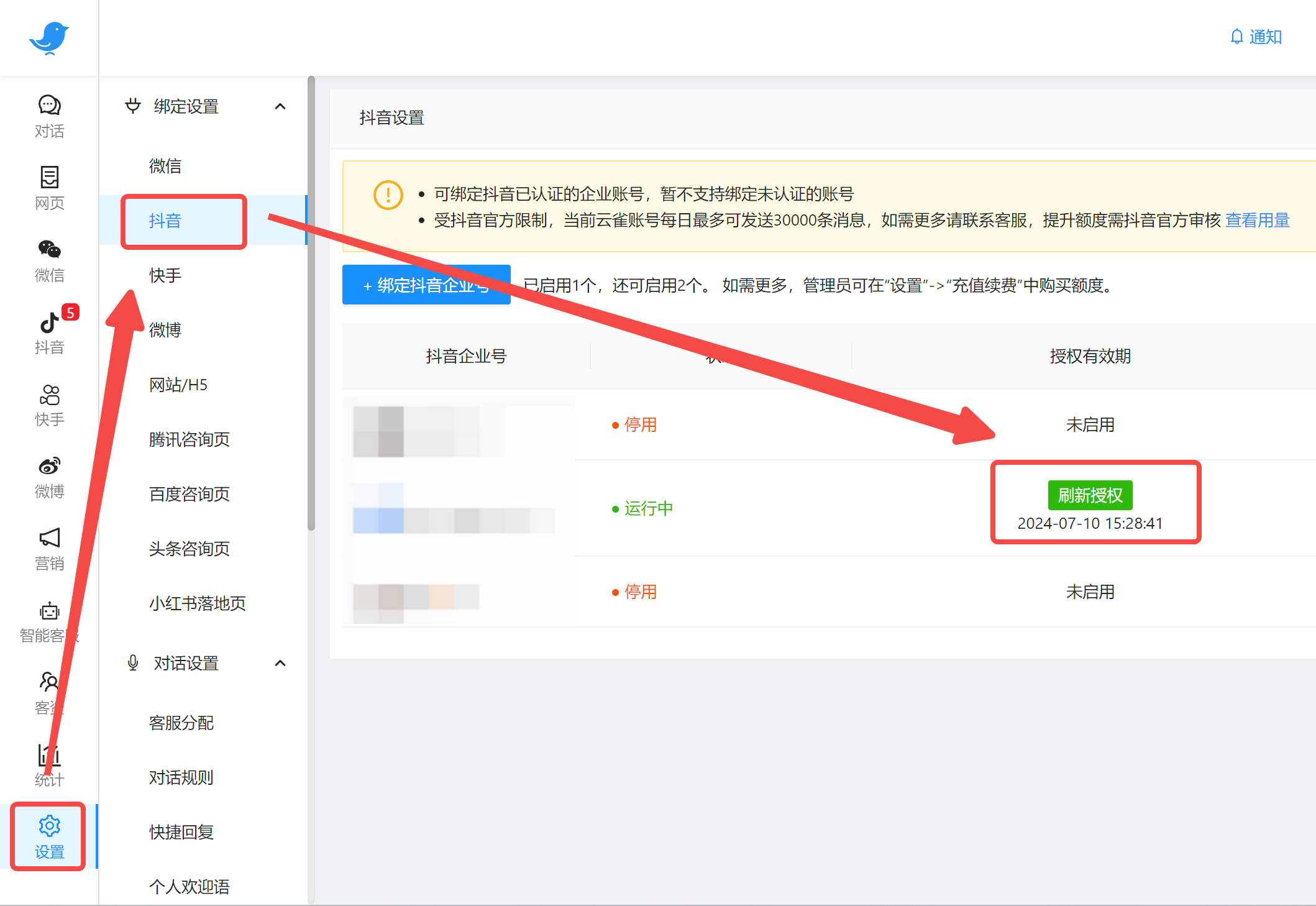Open 网站/H5 binding settings item
Viewport: 1316px width, 906px height.
178,385
